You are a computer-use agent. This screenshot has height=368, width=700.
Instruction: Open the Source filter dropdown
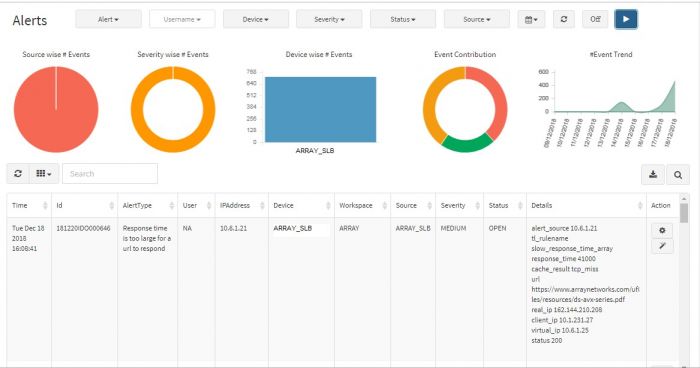[x=477, y=19]
